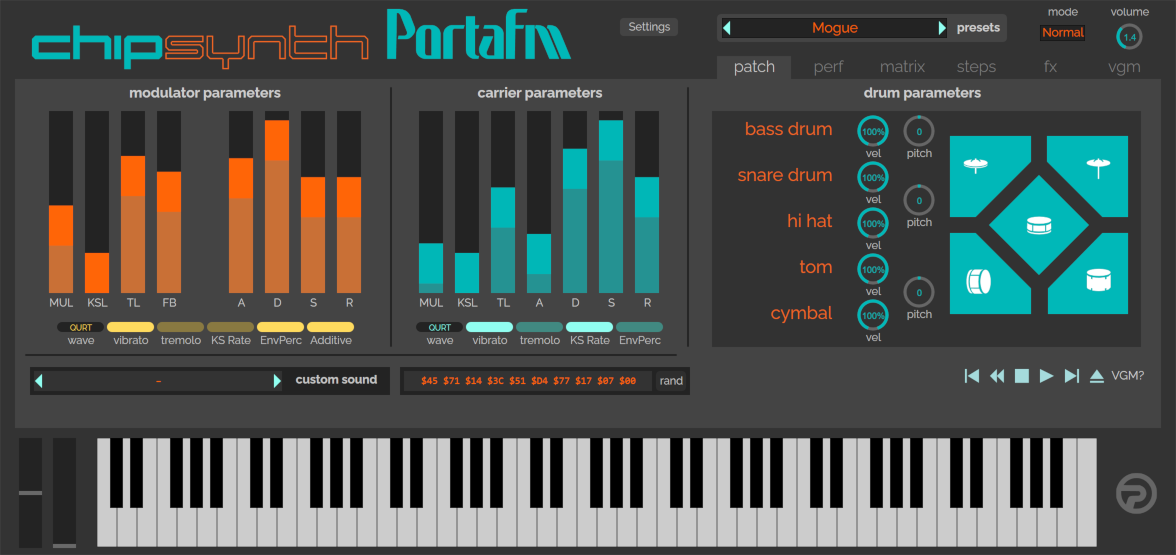Open the fx tab

coord(1051,67)
